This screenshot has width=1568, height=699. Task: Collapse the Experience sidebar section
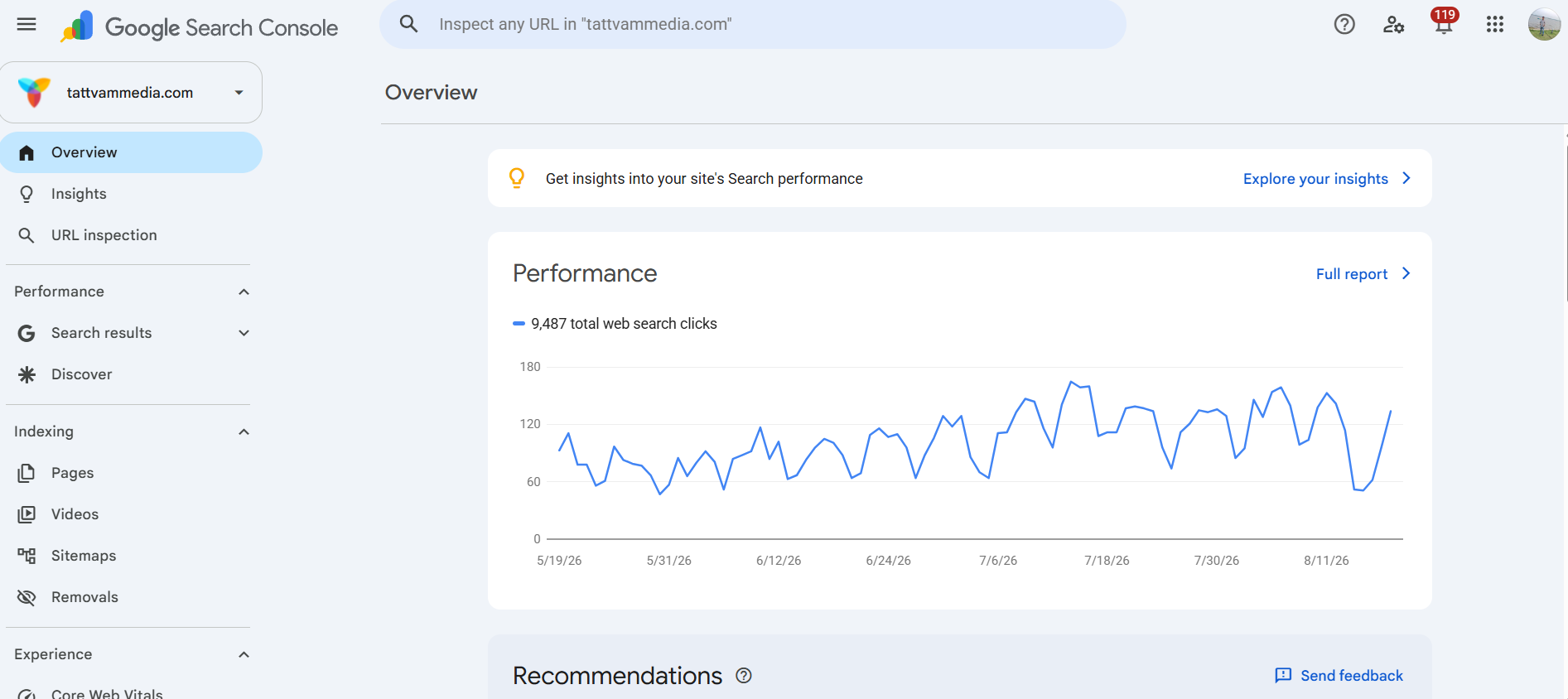tap(244, 654)
